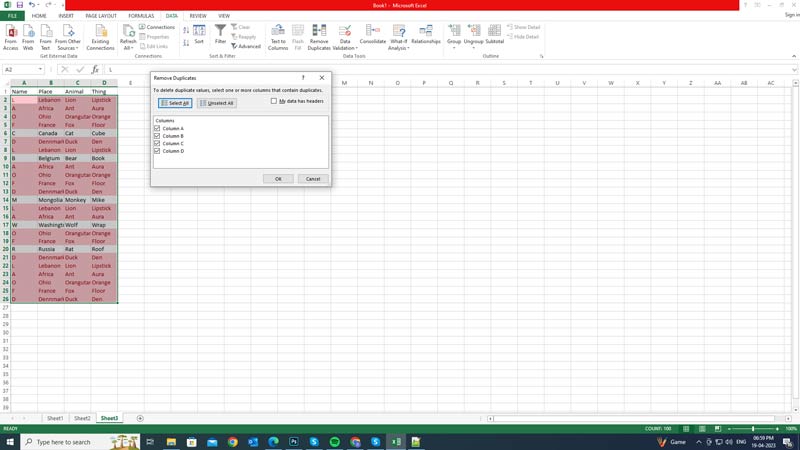Open Photoshop from the taskbar
Viewport: 800px width, 450px height.
pyautogui.click(x=294, y=442)
